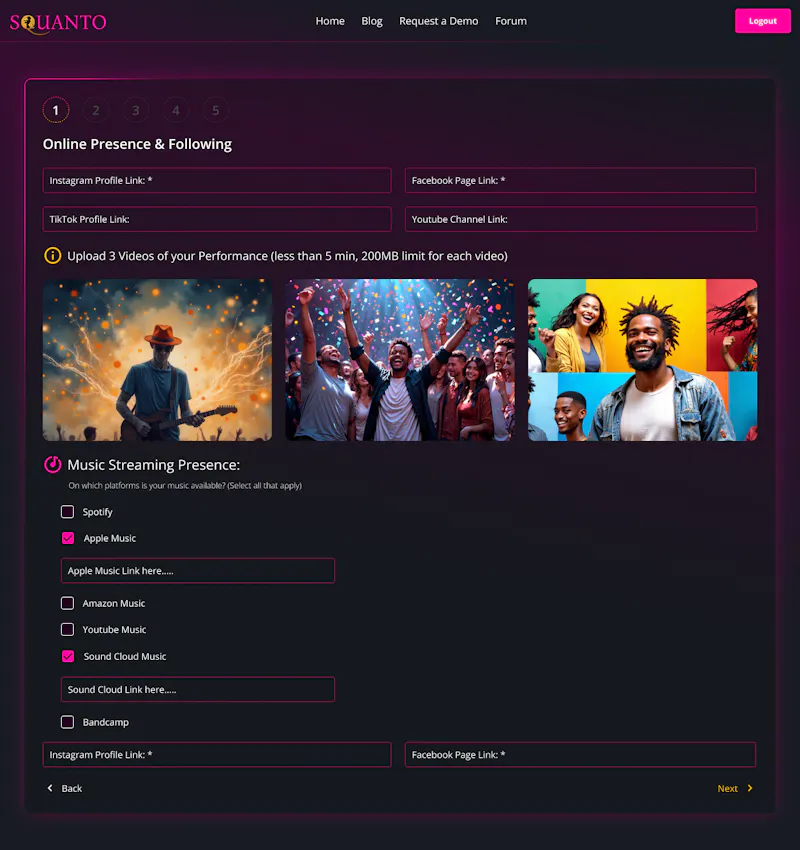Click the Apple Music Link input
800x850 pixels.
(x=198, y=571)
